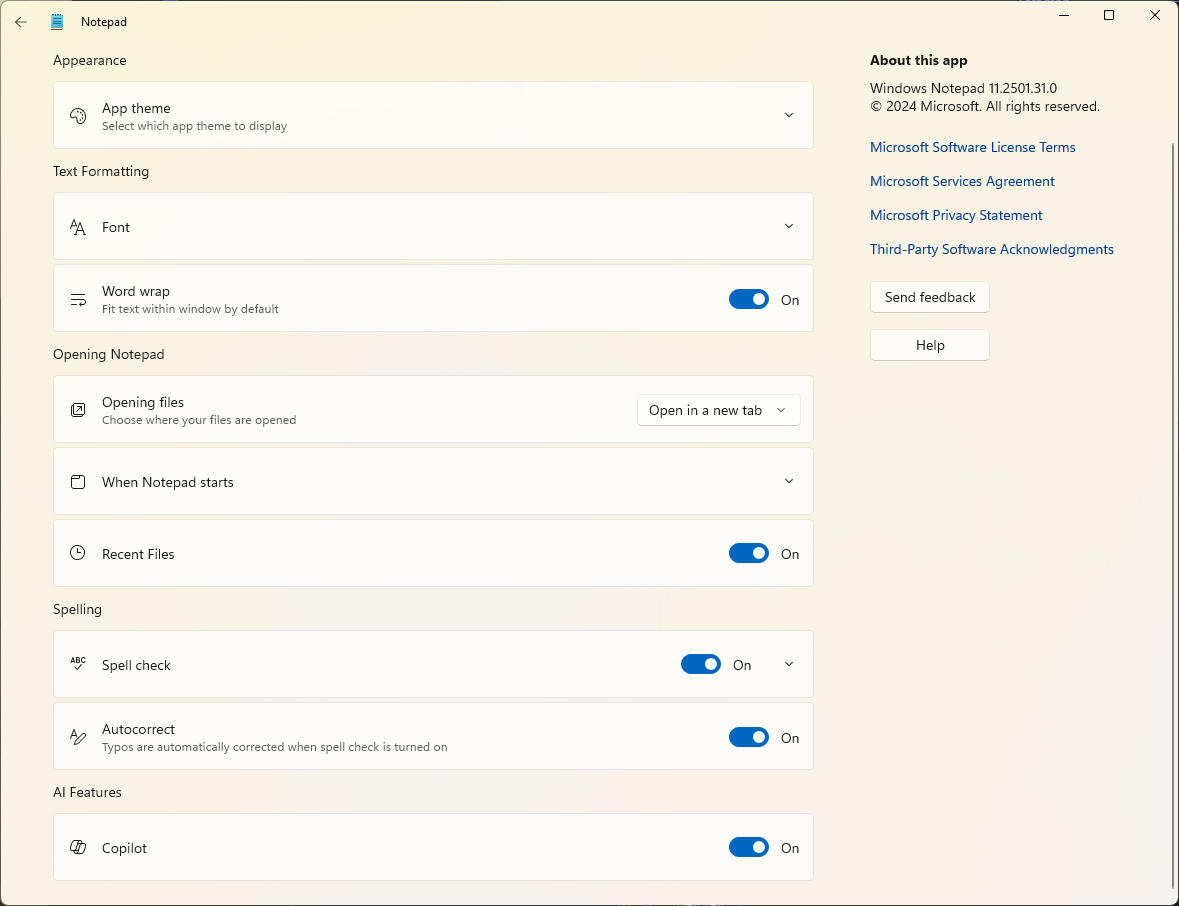Click the App theme palette icon
The image size is (1179, 906).
point(77,116)
